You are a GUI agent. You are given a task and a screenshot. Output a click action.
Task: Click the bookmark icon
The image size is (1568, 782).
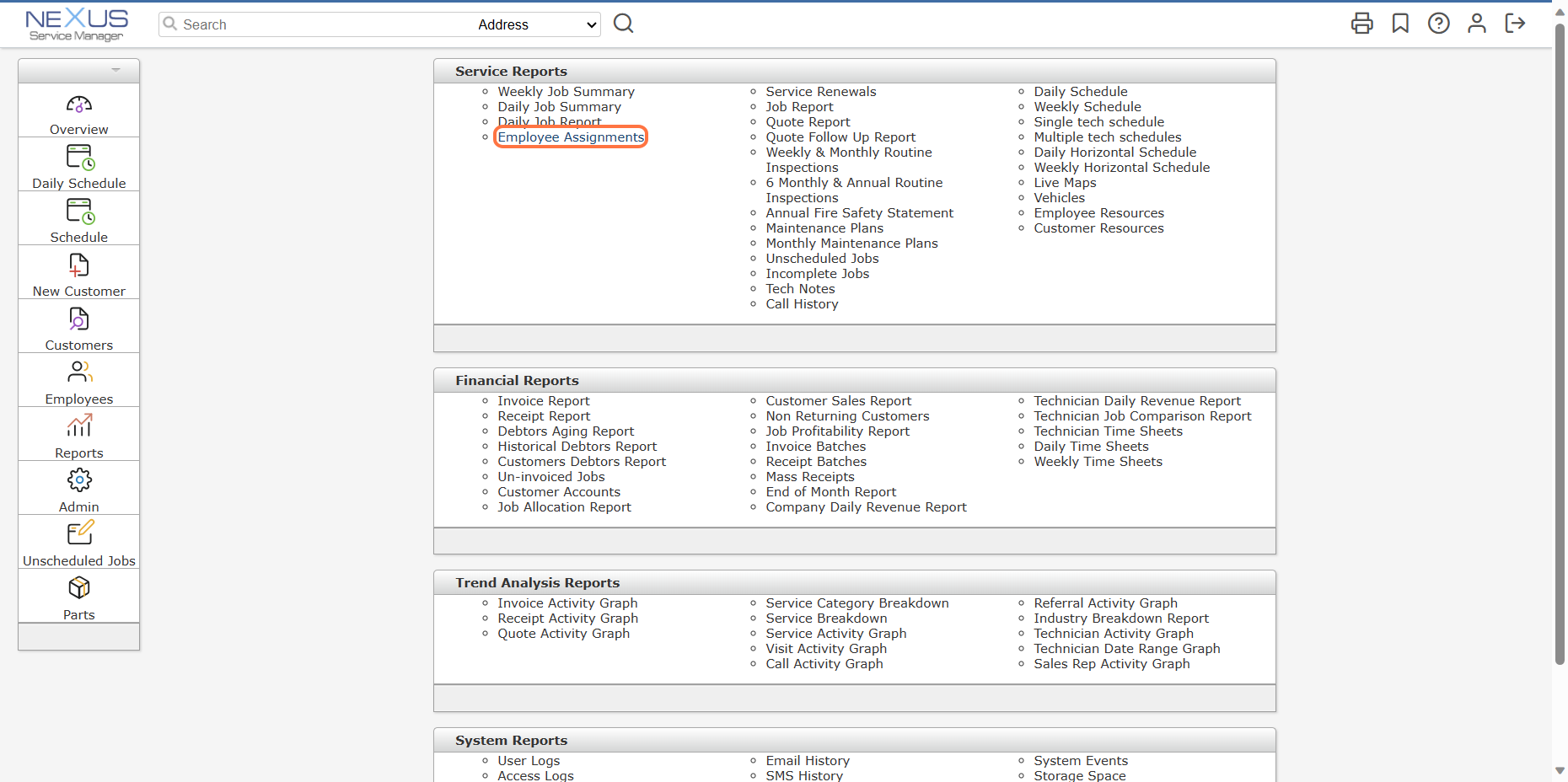(x=1400, y=24)
